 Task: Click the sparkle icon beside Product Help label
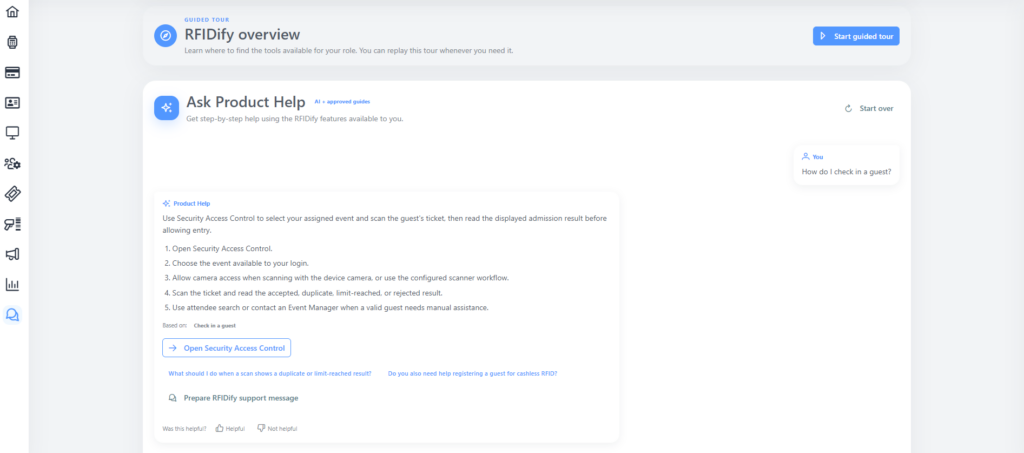(x=167, y=203)
